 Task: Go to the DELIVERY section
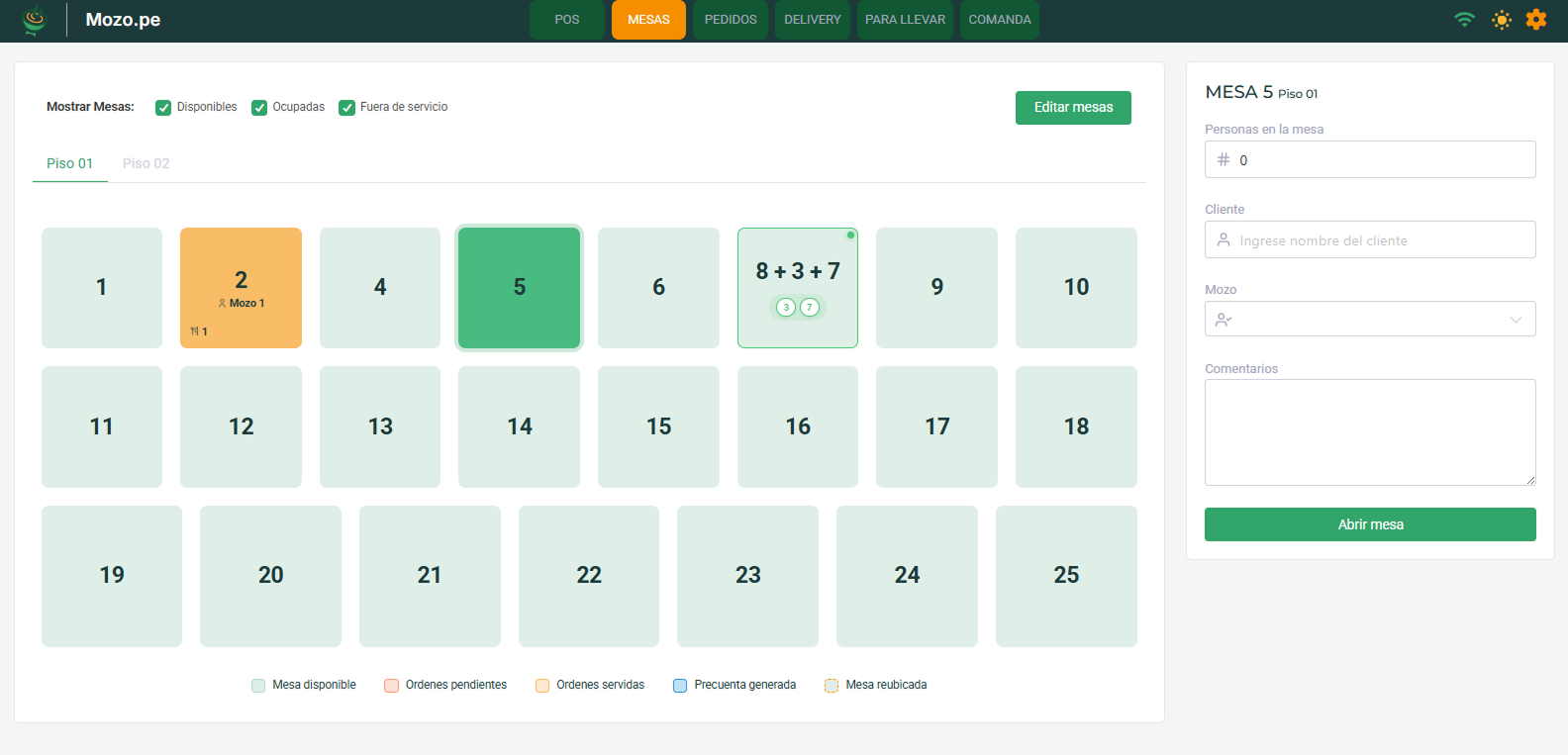[812, 20]
